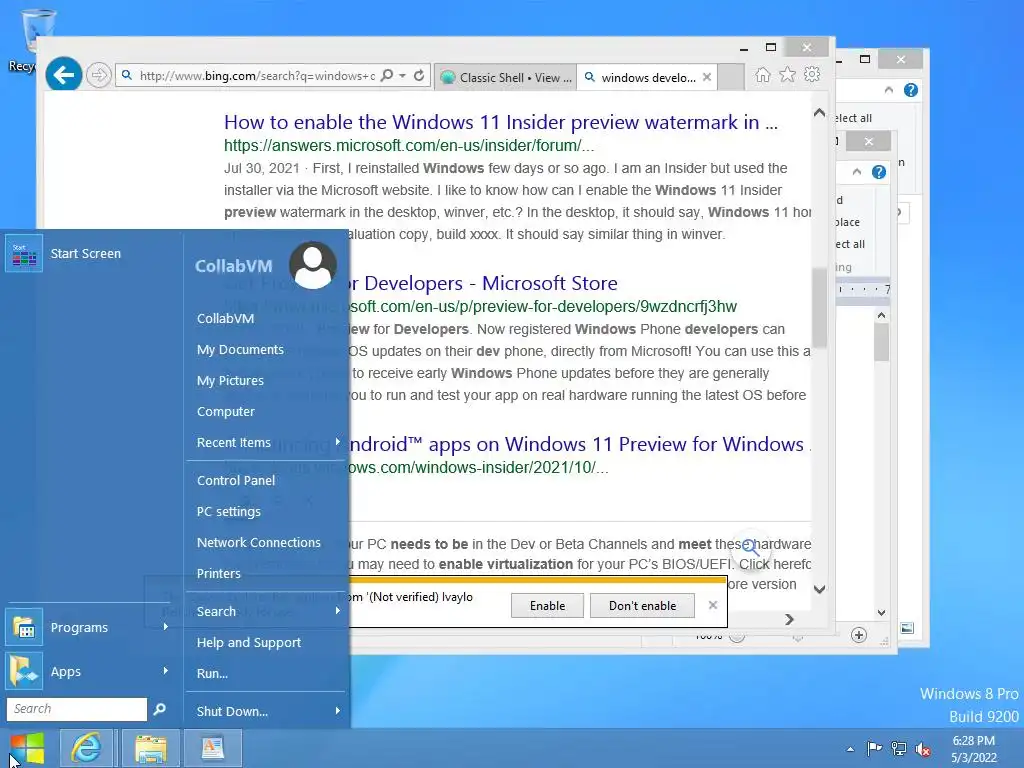Image resolution: width=1024 pixels, height=768 pixels.
Task: Click the CollabVM user avatar picture
Action: [313, 265]
